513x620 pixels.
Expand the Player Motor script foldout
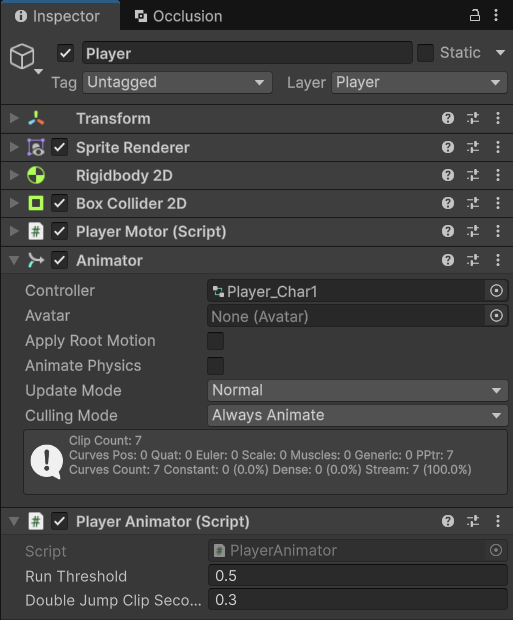[14, 231]
